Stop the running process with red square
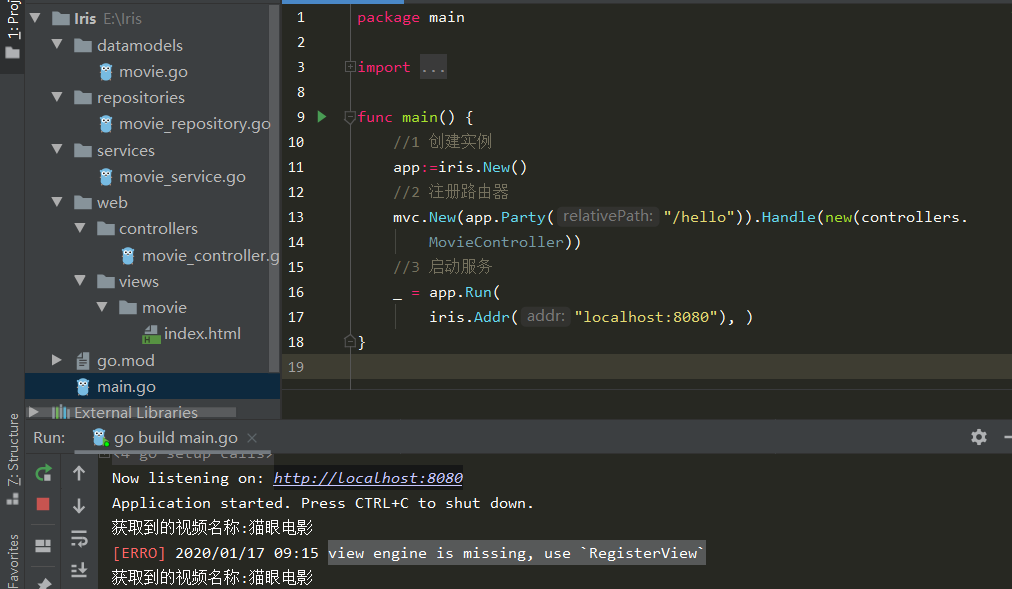The image size is (1012, 589). (43, 504)
